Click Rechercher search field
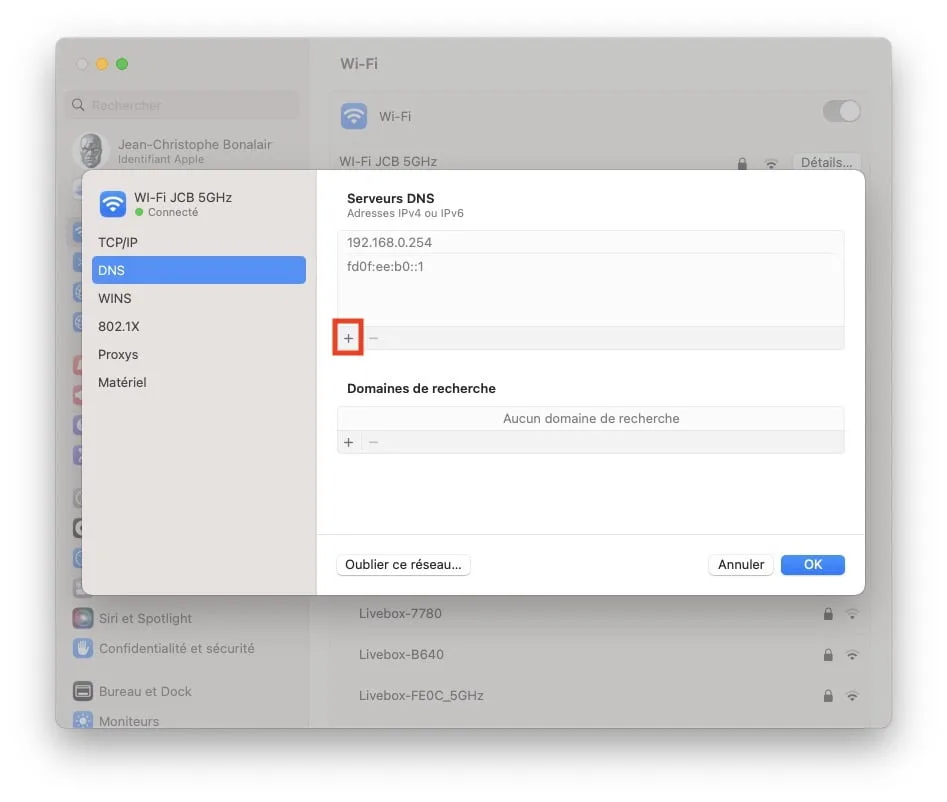This screenshot has height=802, width=947. [x=182, y=105]
